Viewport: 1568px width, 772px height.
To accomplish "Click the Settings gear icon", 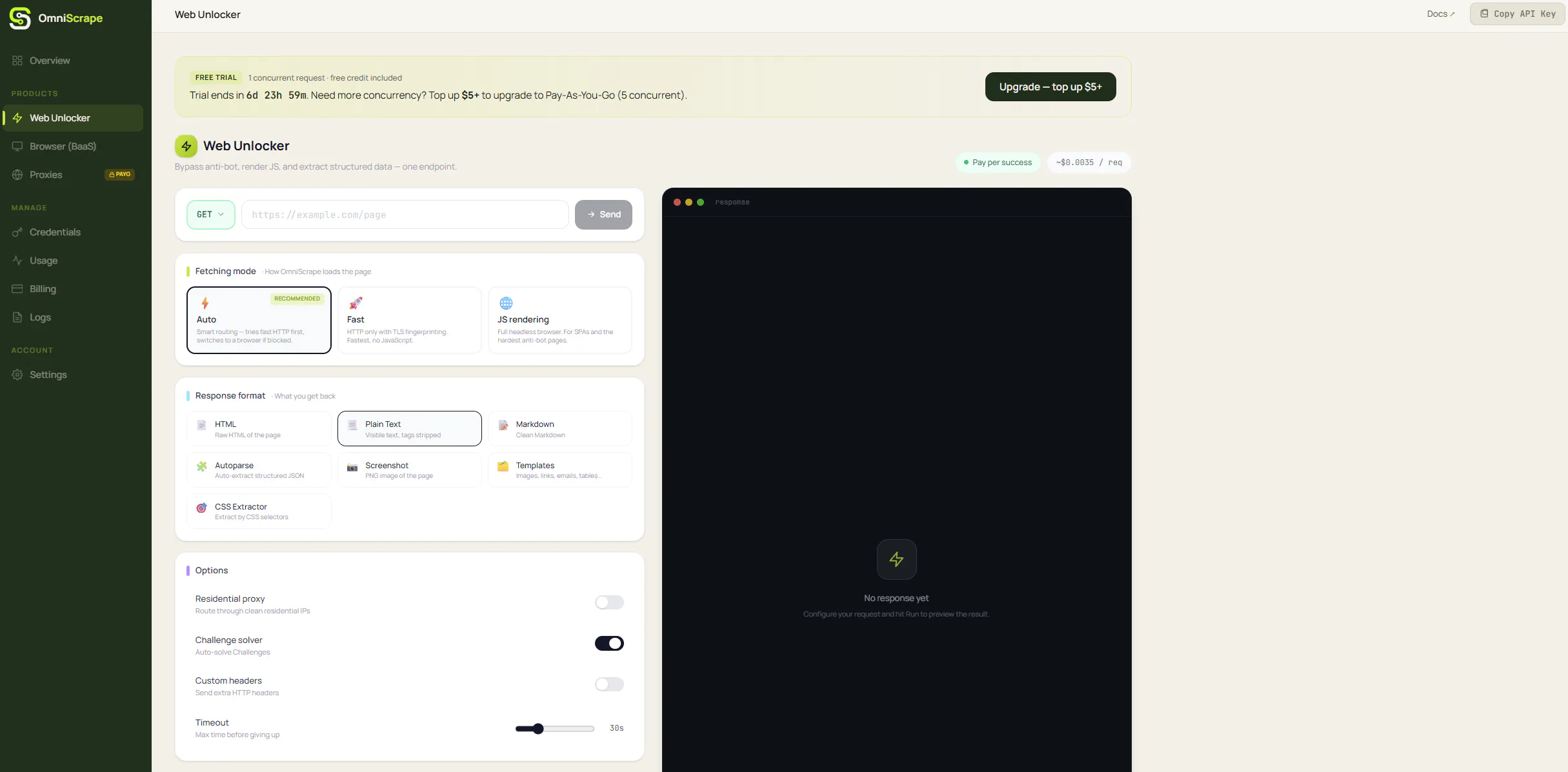I will [17, 375].
